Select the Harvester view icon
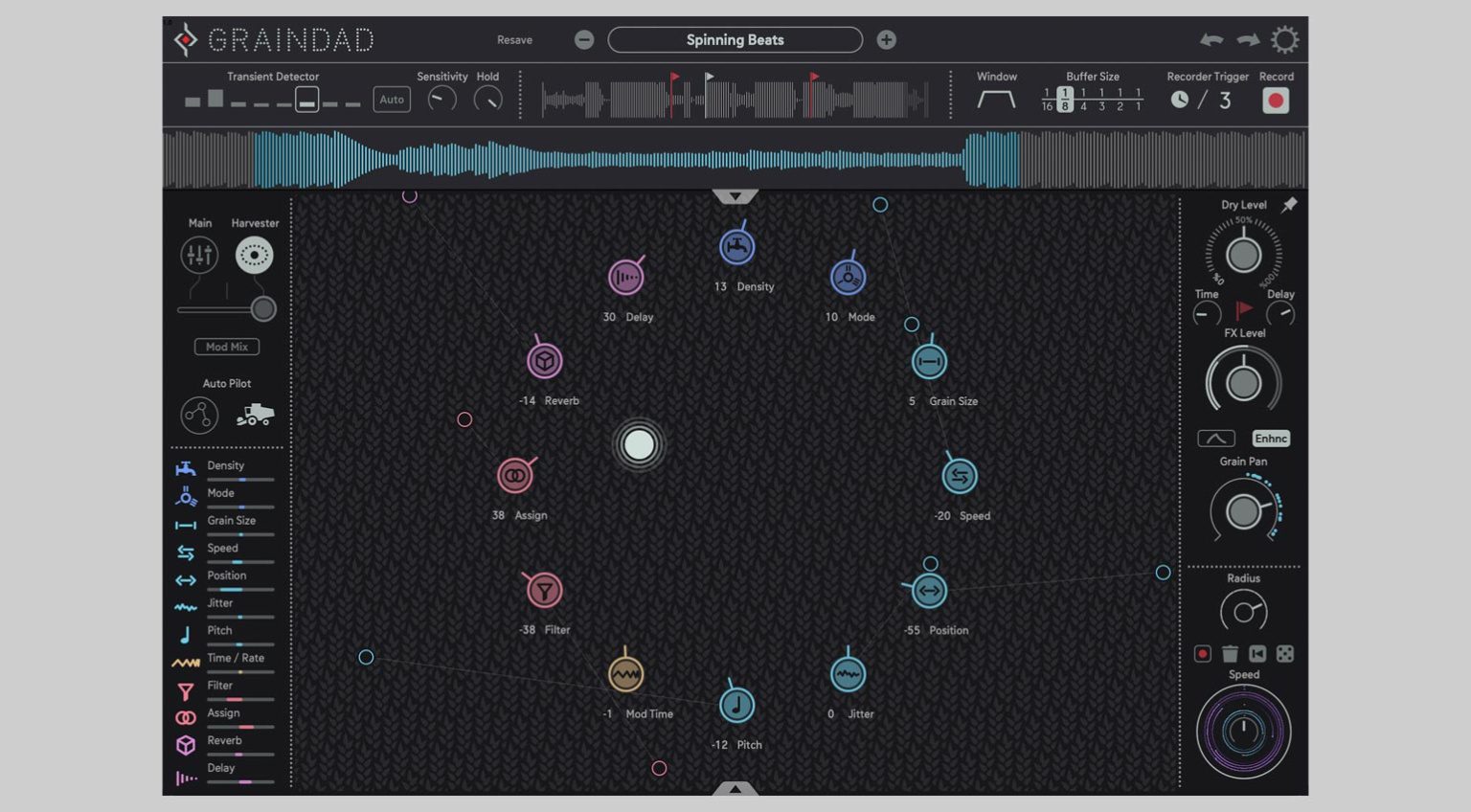1471x812 pixels. coord(255,256)
